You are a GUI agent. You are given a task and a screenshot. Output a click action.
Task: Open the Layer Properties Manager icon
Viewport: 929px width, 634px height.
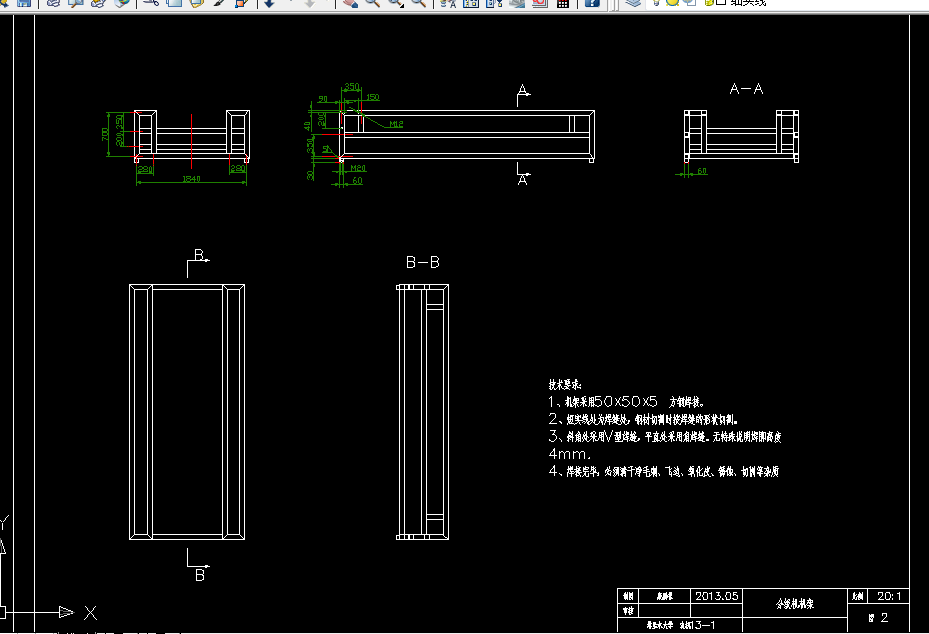click(633, 3)
